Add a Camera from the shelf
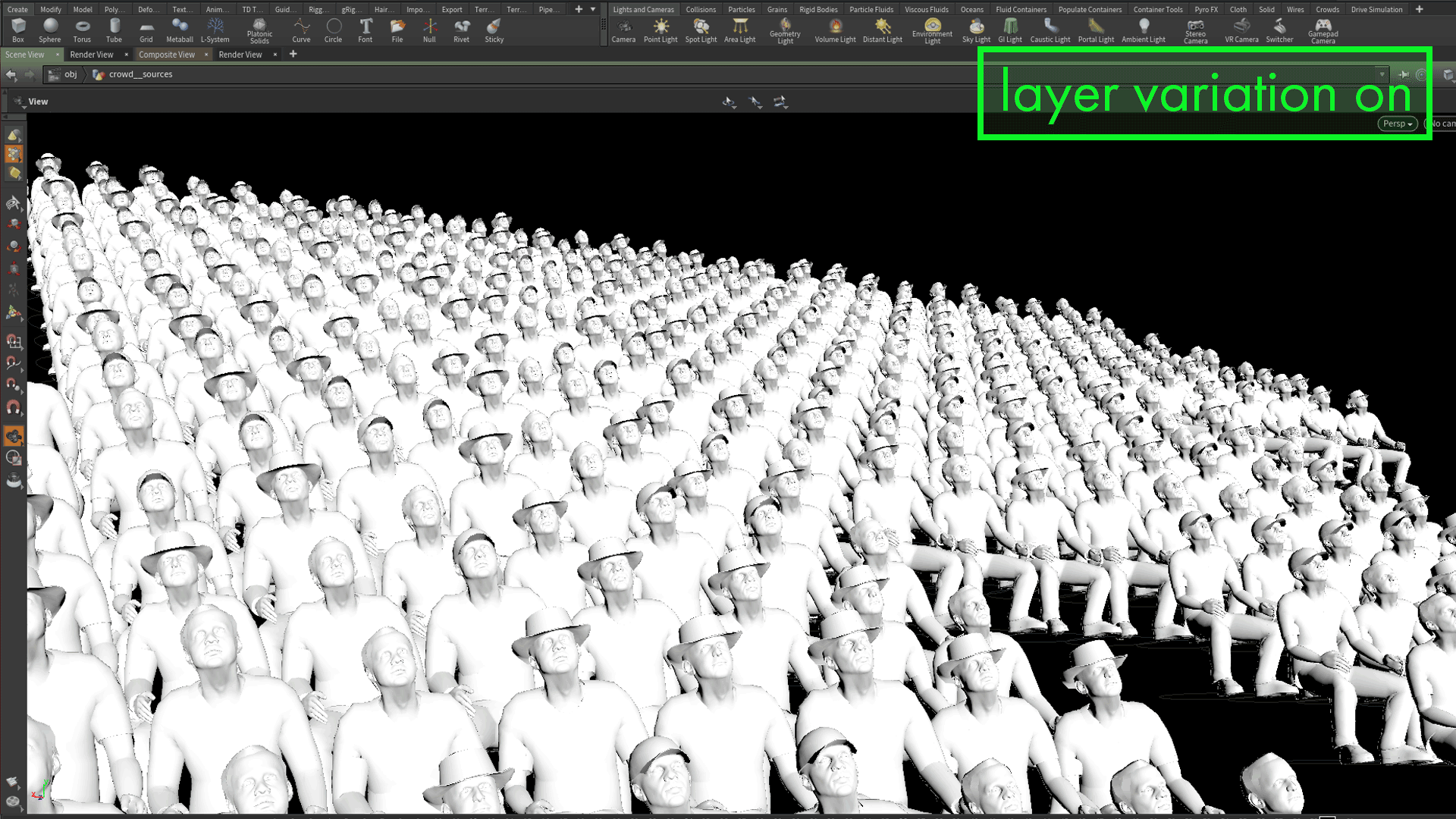The image size is (1456, 819). pyautogui.click(x=623, y=30)
